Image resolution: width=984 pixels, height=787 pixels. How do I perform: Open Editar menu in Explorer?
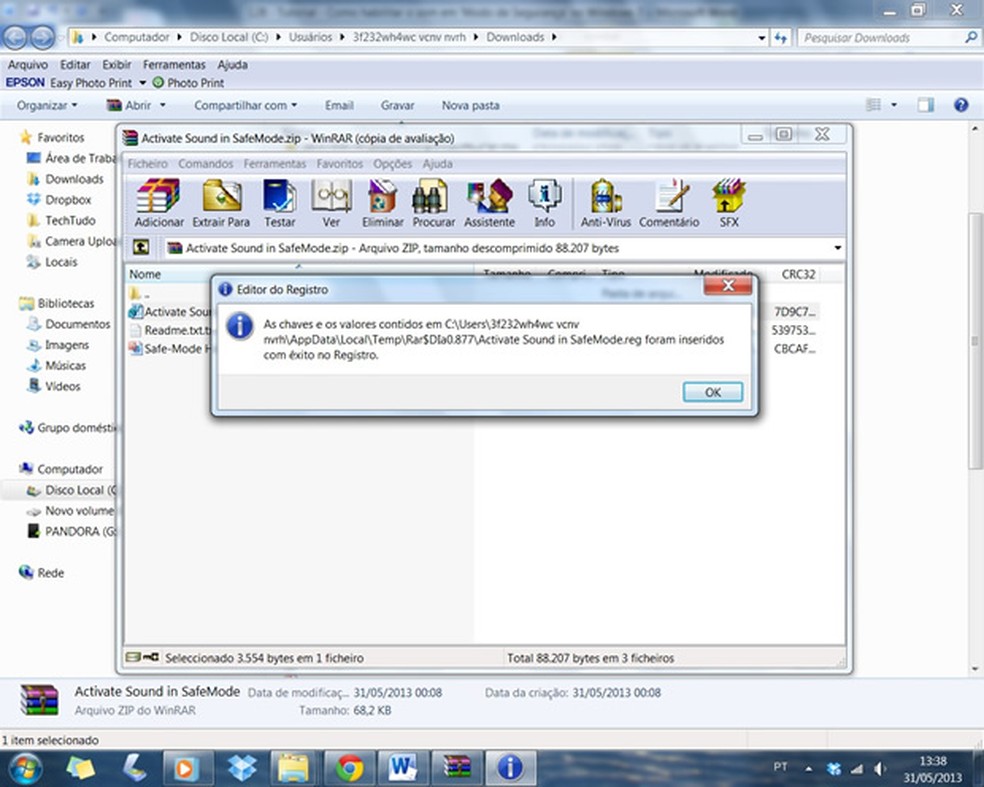coord(75,65)
